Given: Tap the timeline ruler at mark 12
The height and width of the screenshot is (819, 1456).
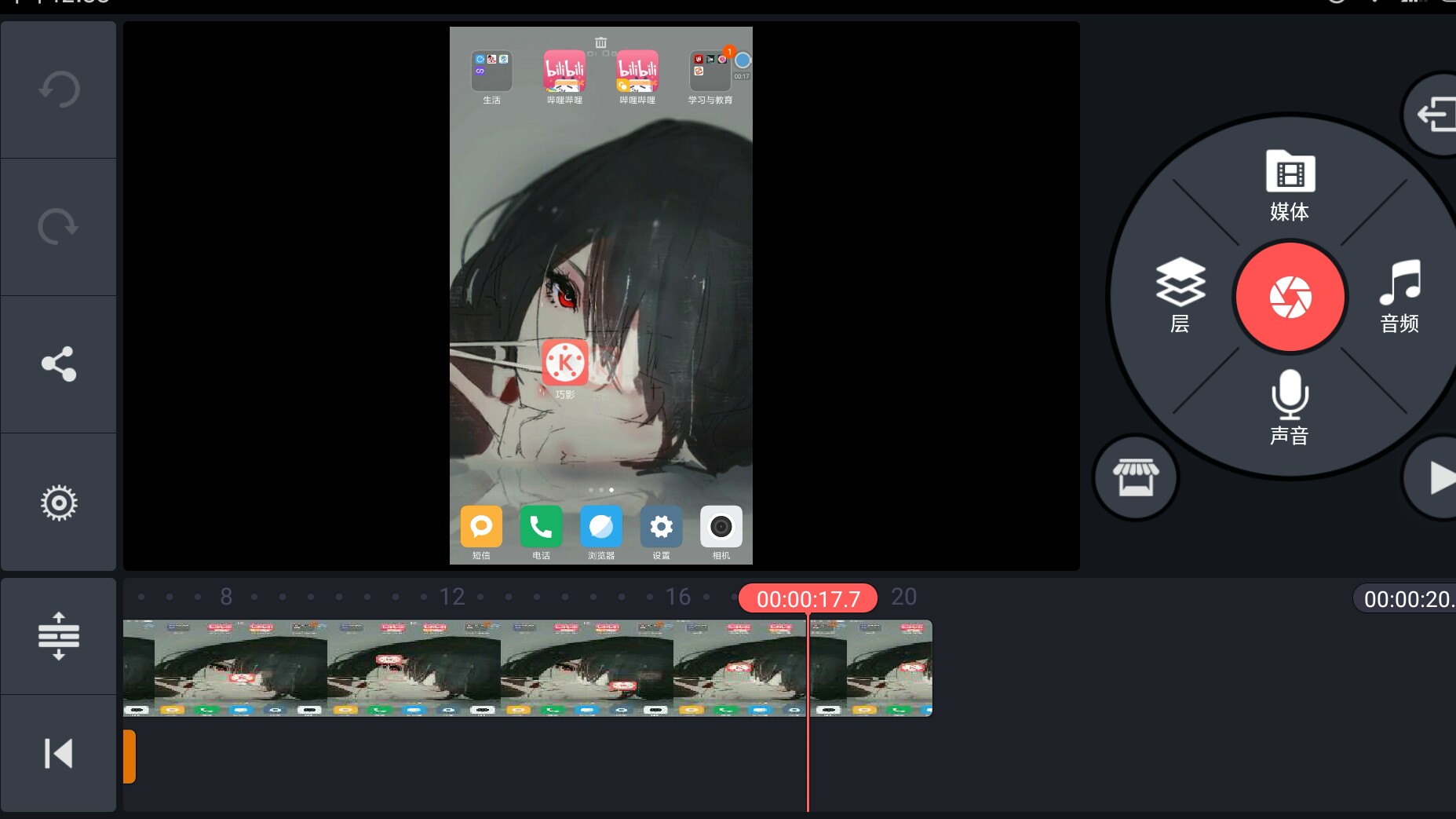Looking at the screenshot, I should pyautogui.click(x=452, y=597).
